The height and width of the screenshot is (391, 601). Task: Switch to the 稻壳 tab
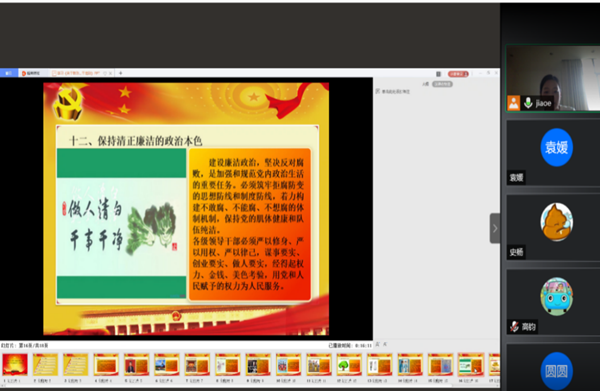[x=33, y=73]
